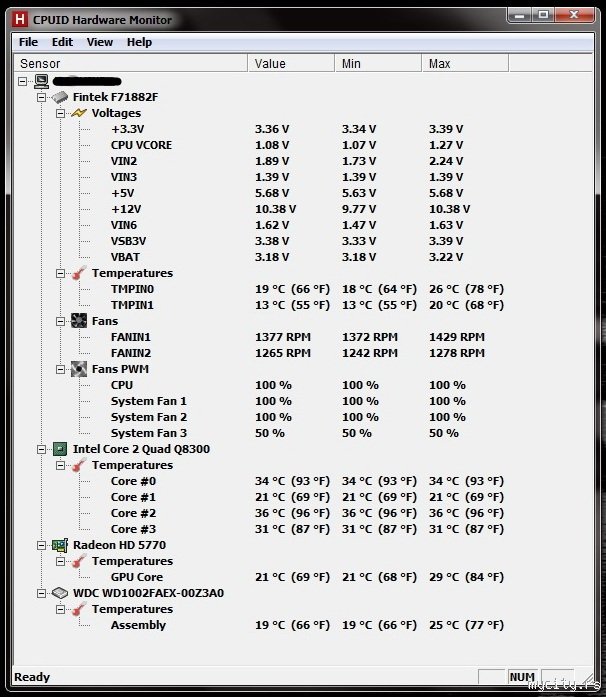
Task: Select the TMPIN0 row
Action: tap(132, 289)
